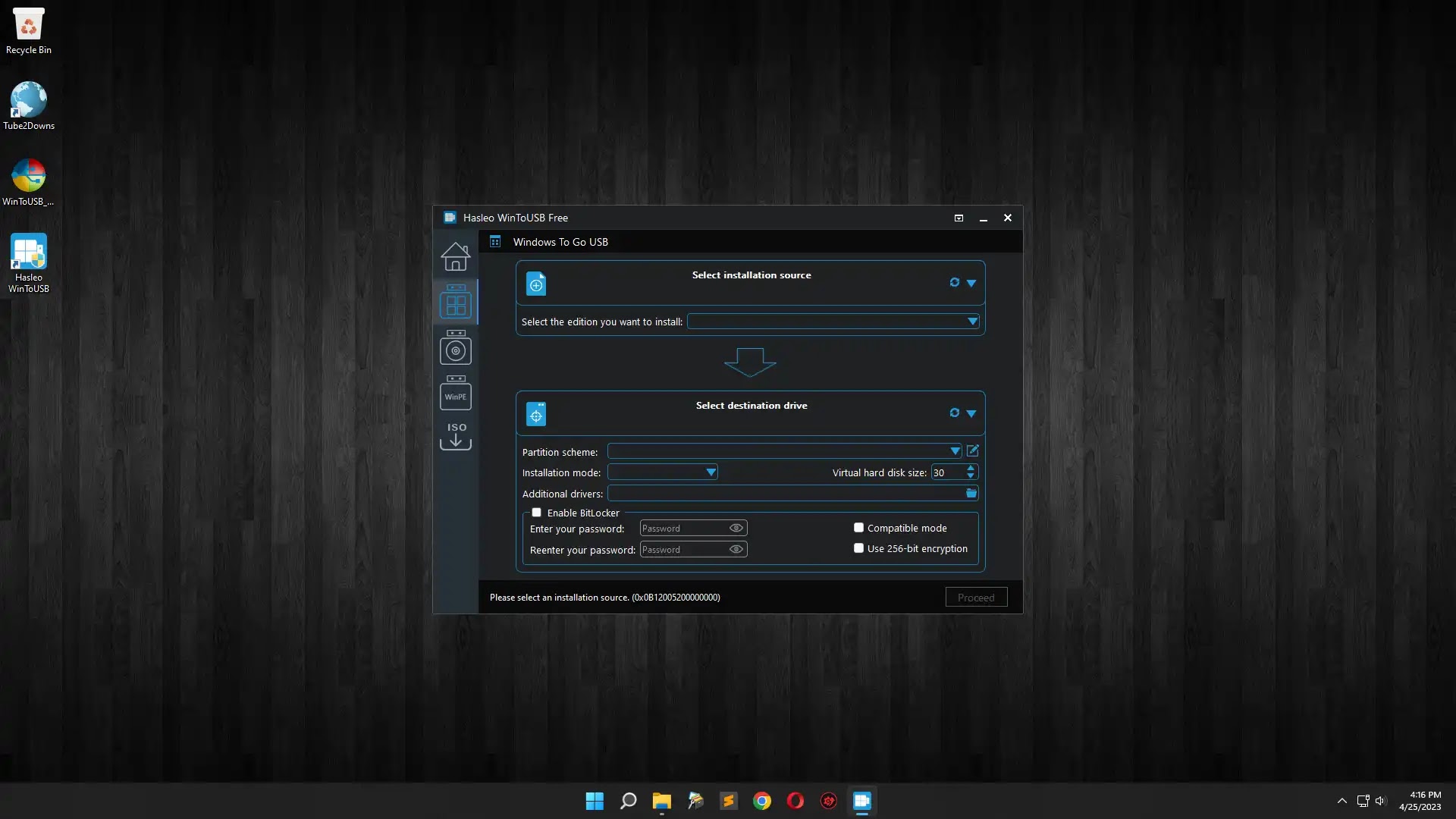Show password in Enter your password field

(736, 528)
